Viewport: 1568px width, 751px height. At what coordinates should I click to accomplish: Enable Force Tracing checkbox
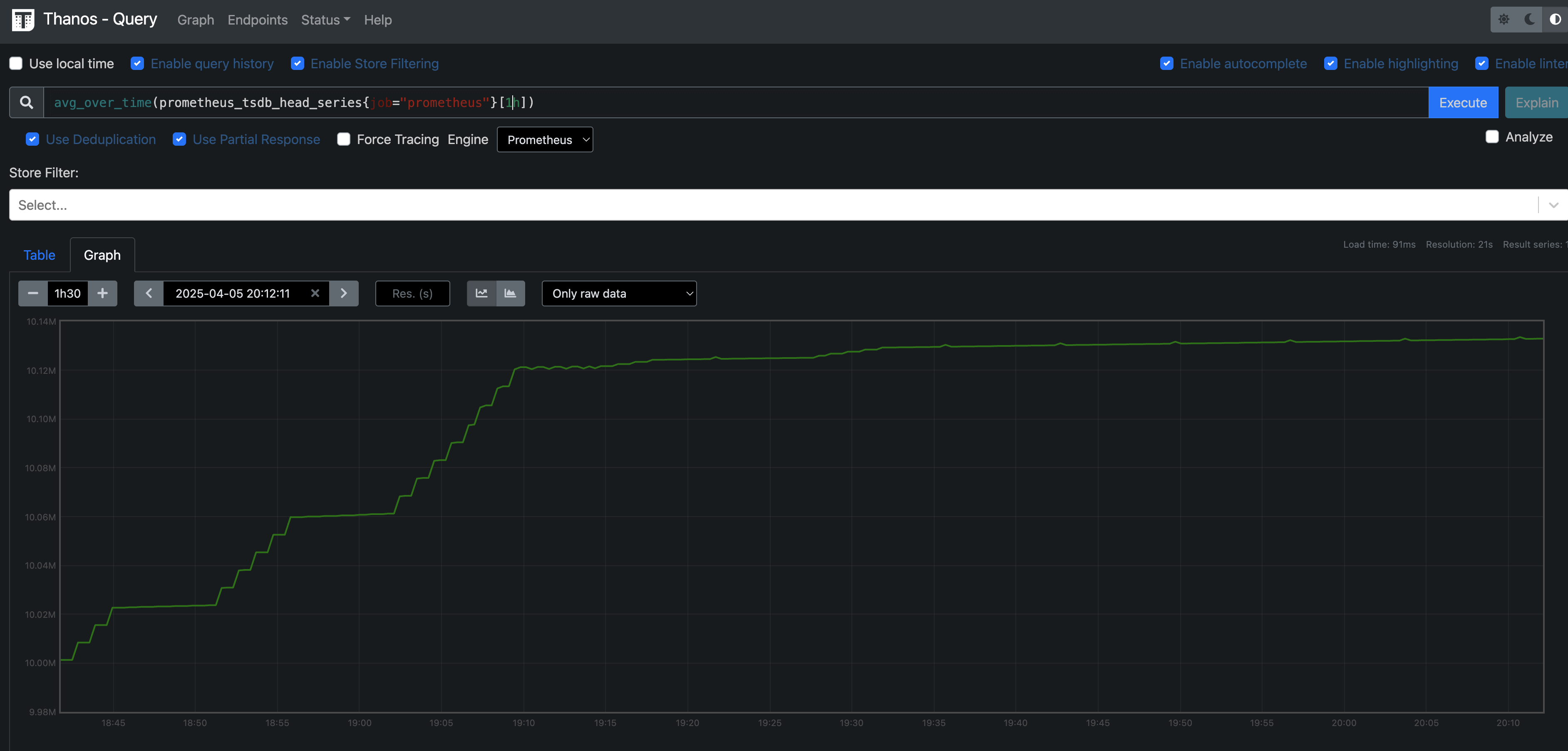click(344, 139)
